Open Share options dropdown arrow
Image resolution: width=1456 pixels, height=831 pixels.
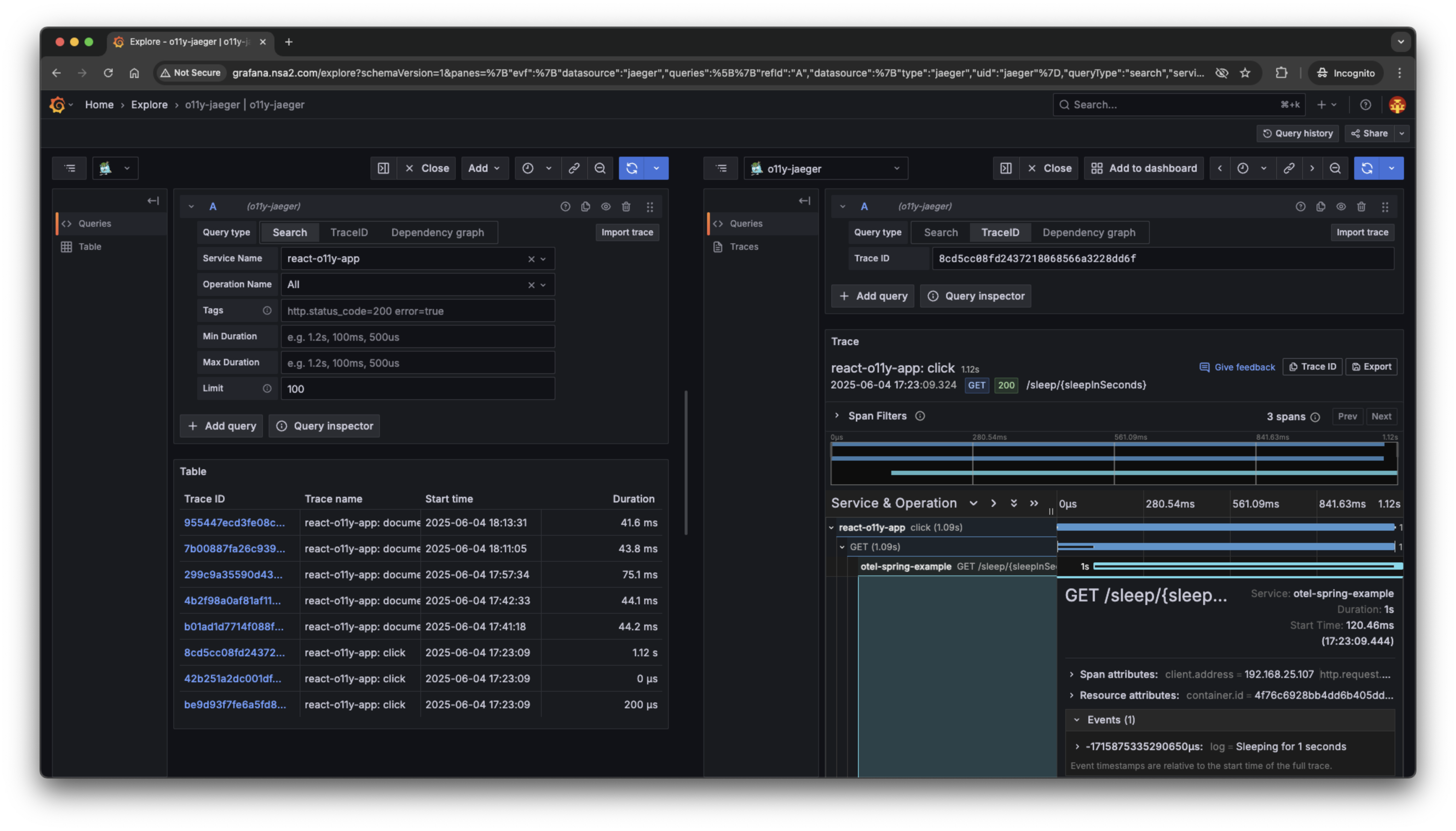[1402, 134]
